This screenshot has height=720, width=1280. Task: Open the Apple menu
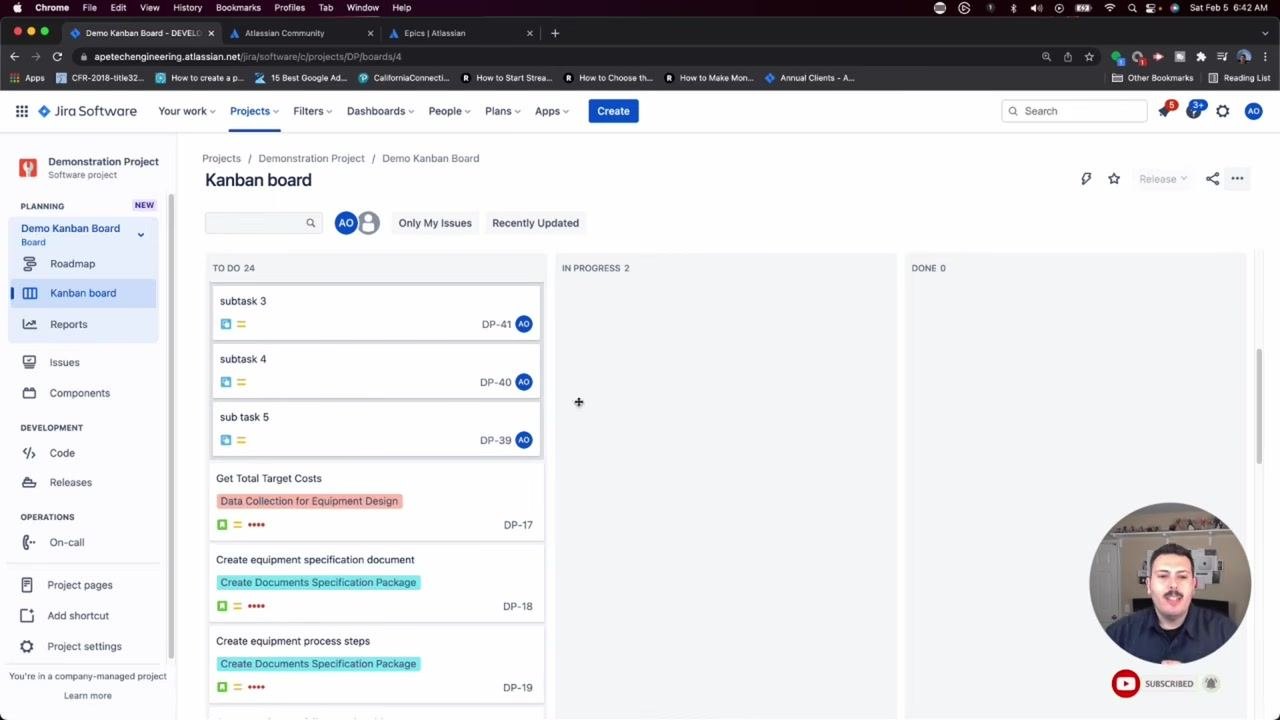click(x=17, y=8)
